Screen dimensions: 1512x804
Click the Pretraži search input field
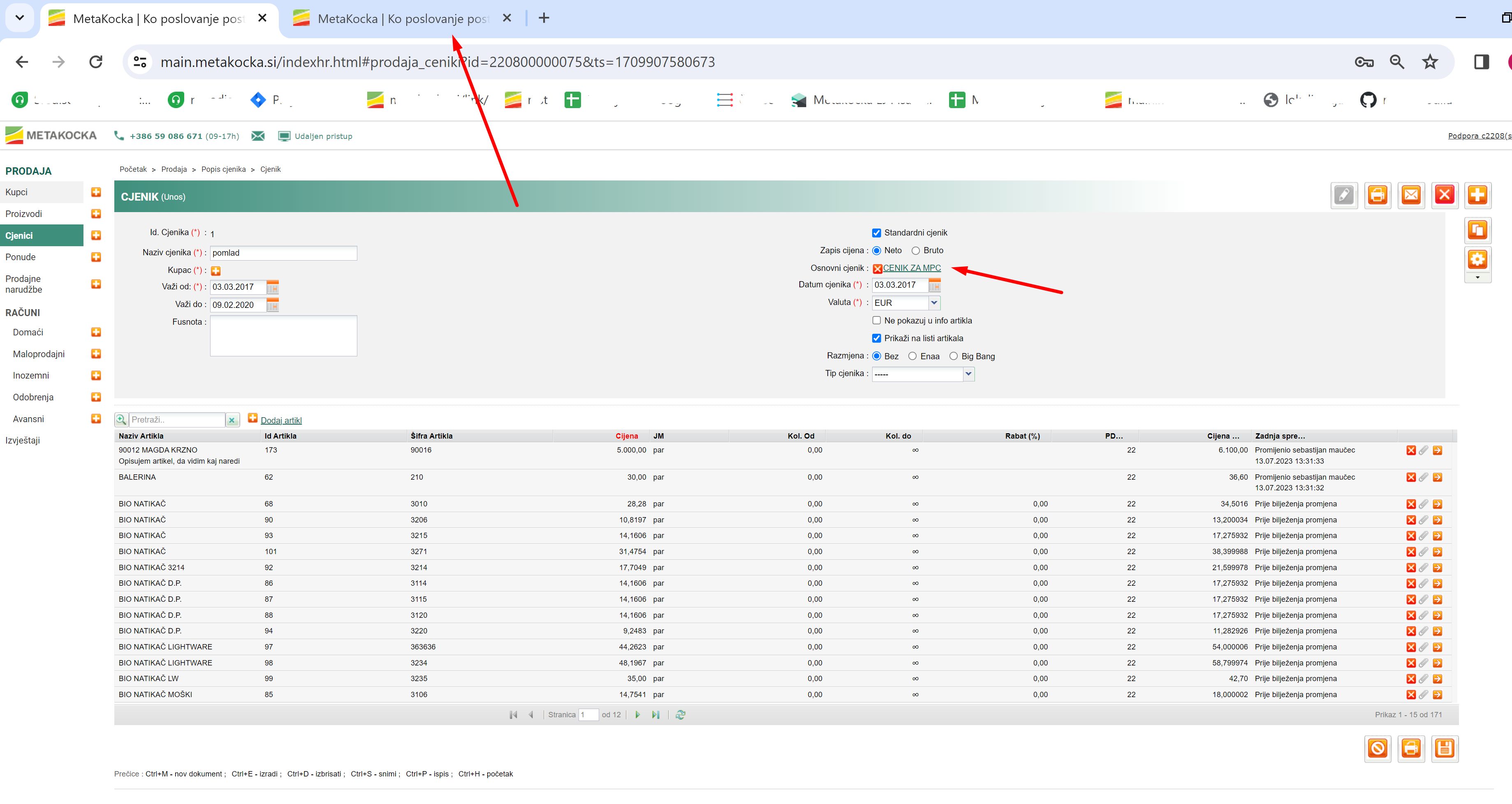[176, 420]
